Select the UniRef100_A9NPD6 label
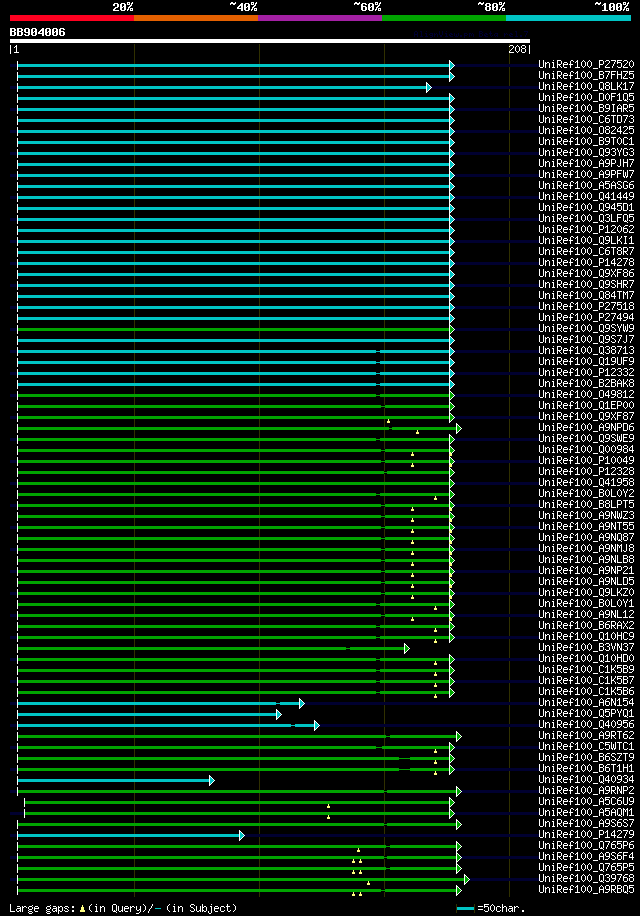Screen dimensions: 640x916 (x=586, y=428)
